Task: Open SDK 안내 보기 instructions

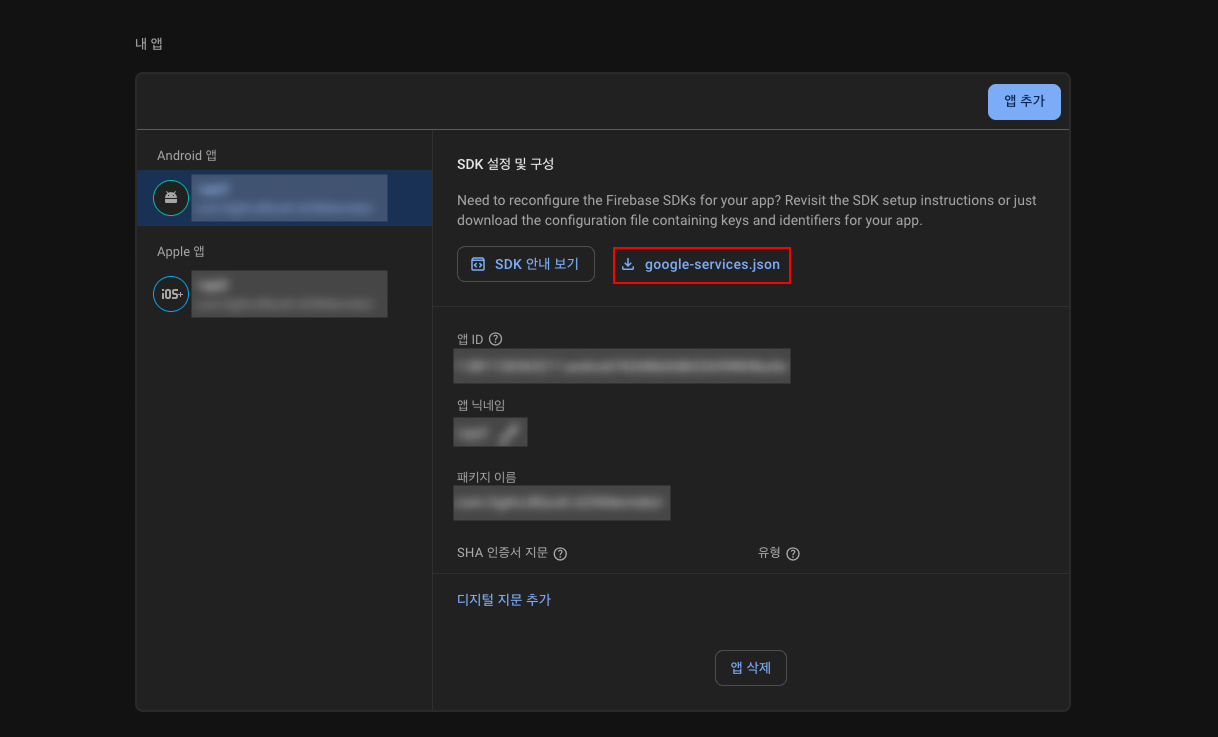Action: [526, 264]
